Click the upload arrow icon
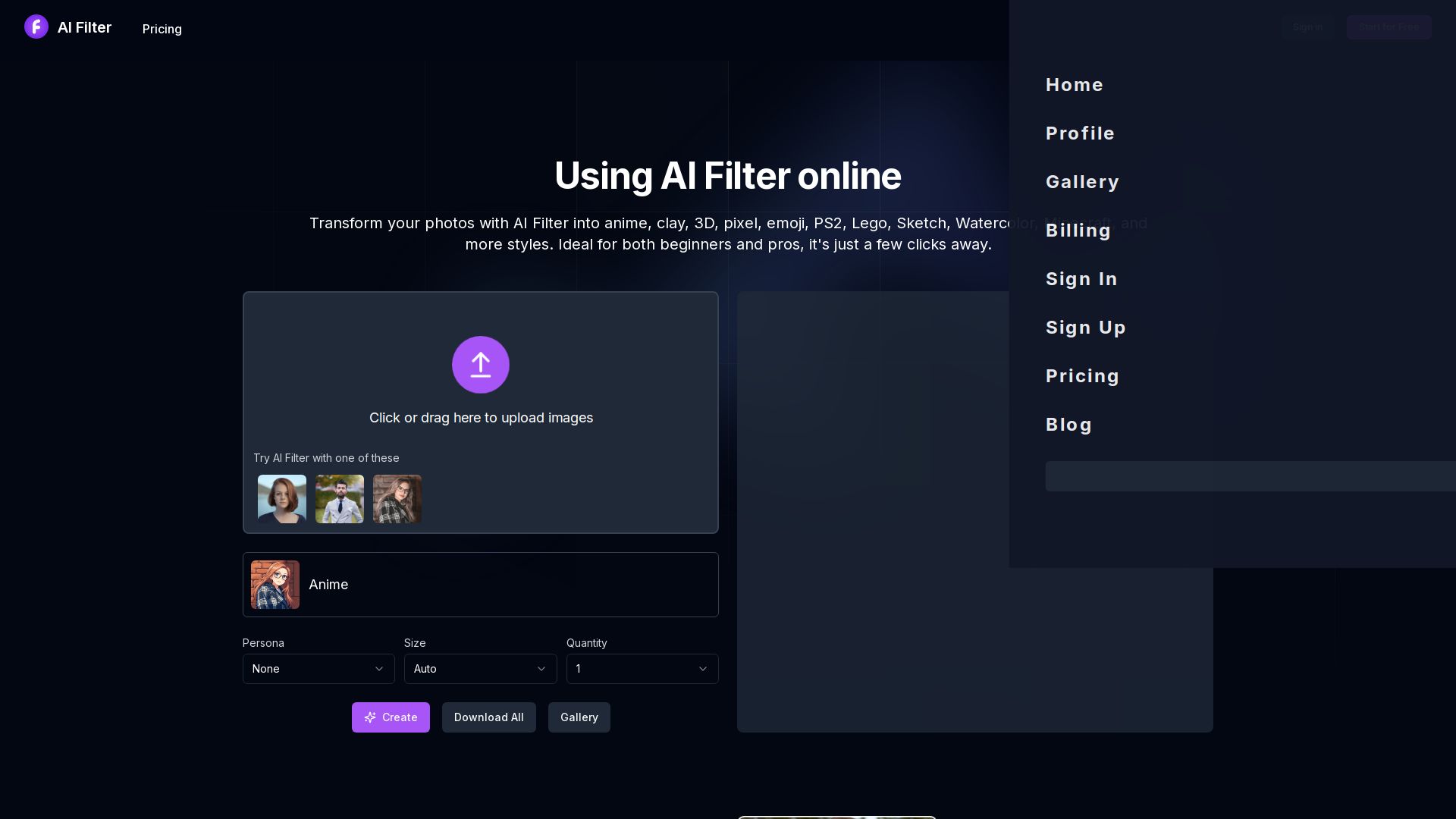 (x=481, y=365)
